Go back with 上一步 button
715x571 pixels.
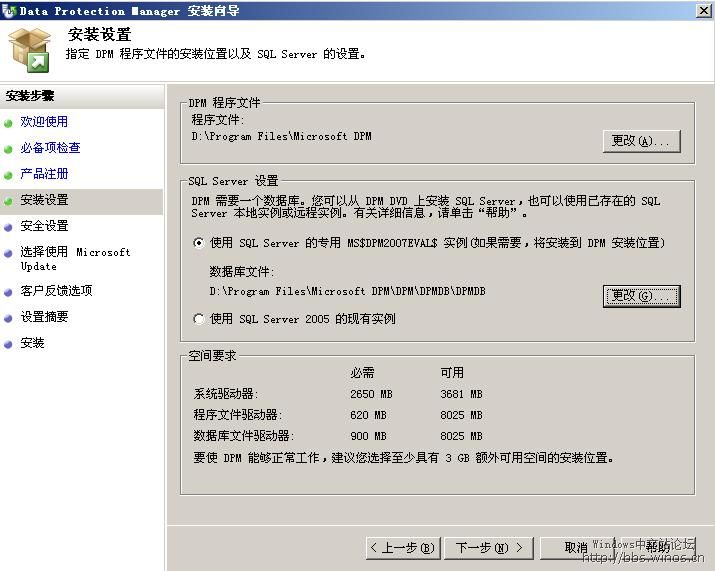click(x=403, y=548)
